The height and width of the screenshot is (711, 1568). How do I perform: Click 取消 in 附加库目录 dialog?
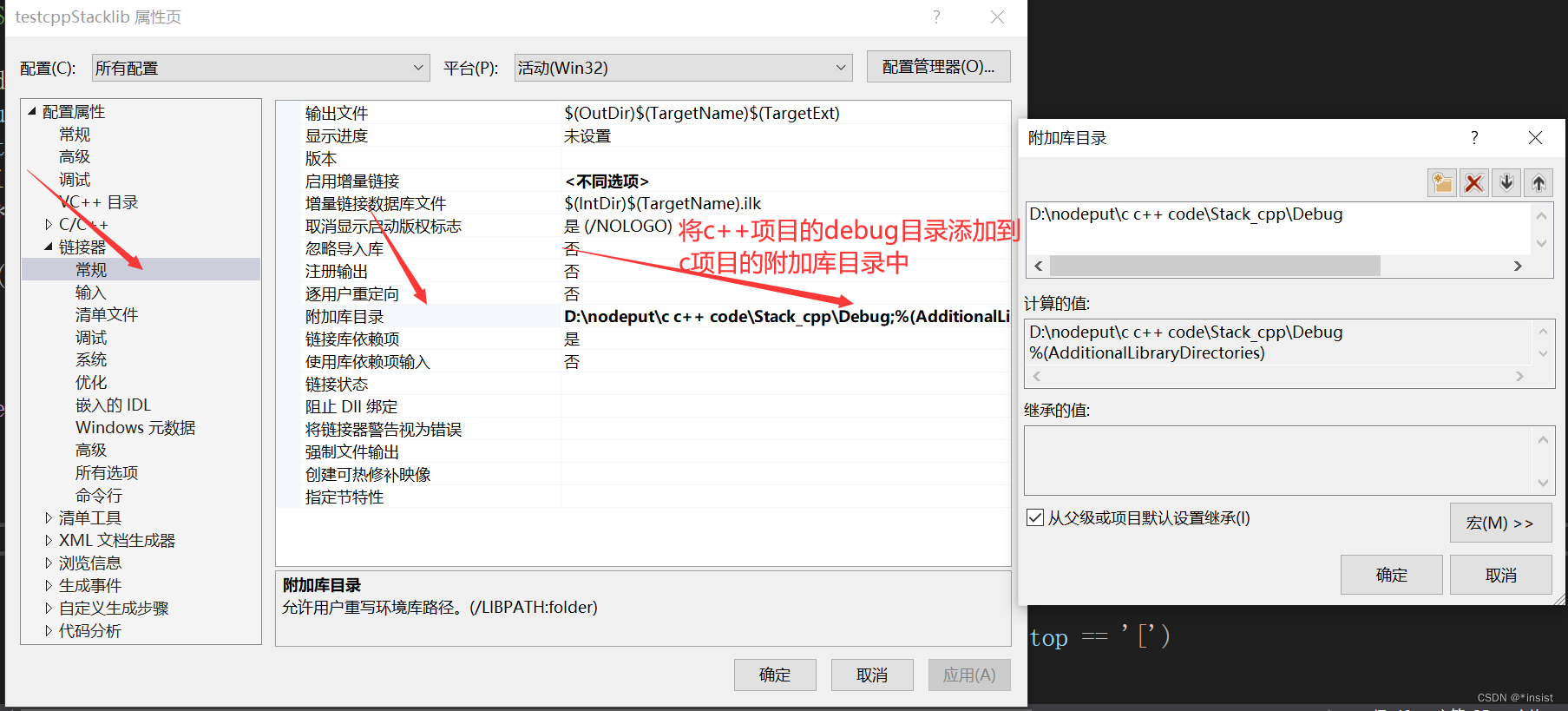click(x=1500, y=575)
